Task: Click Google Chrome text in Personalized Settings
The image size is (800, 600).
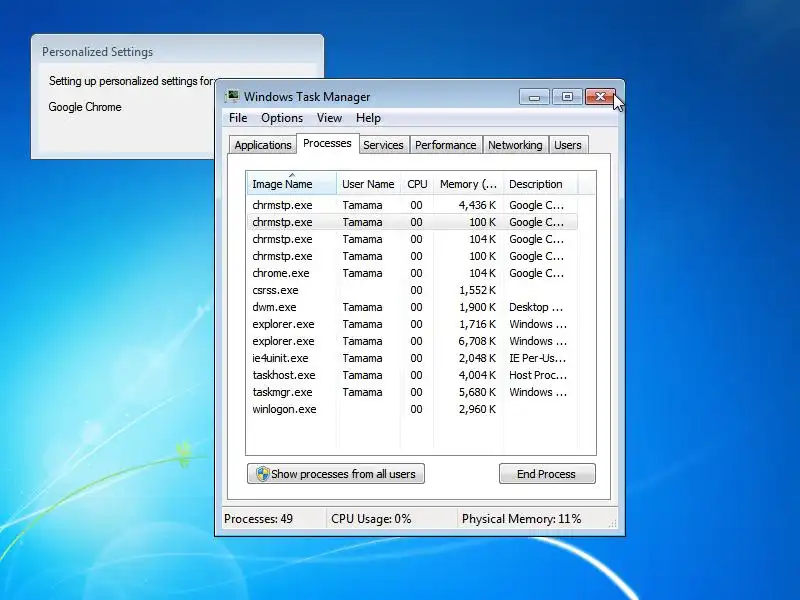Action: click(x=85, y=107)
